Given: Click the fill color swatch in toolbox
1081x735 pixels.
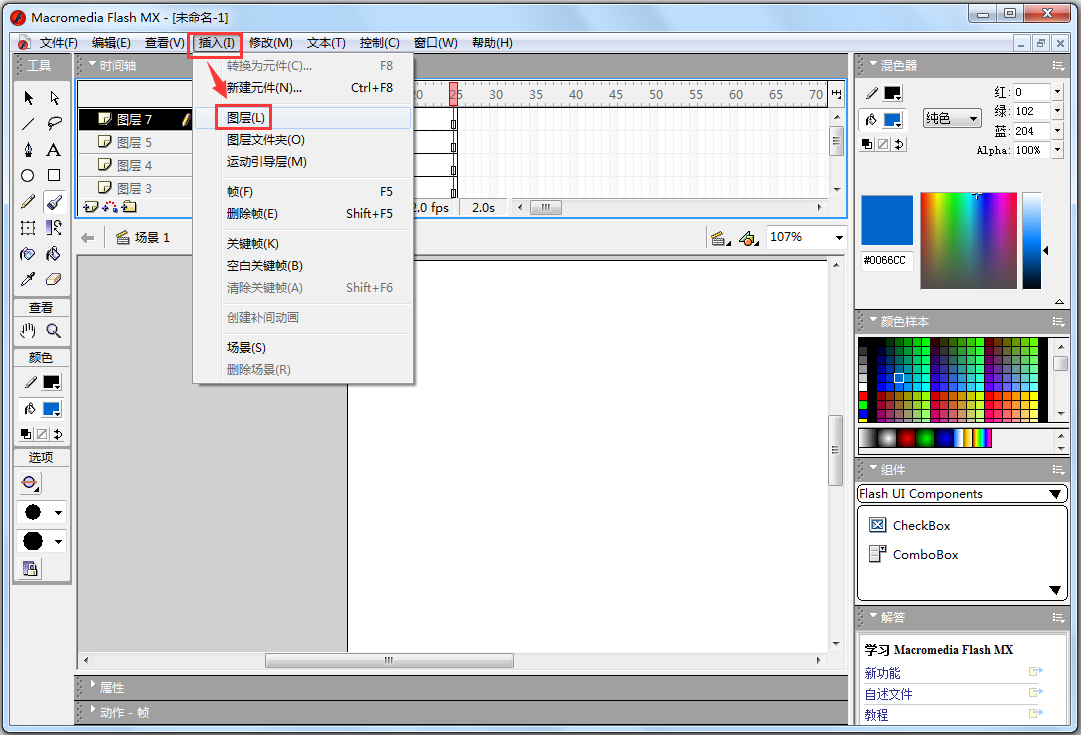Looking at the screenshot, I should click(52, 409).
